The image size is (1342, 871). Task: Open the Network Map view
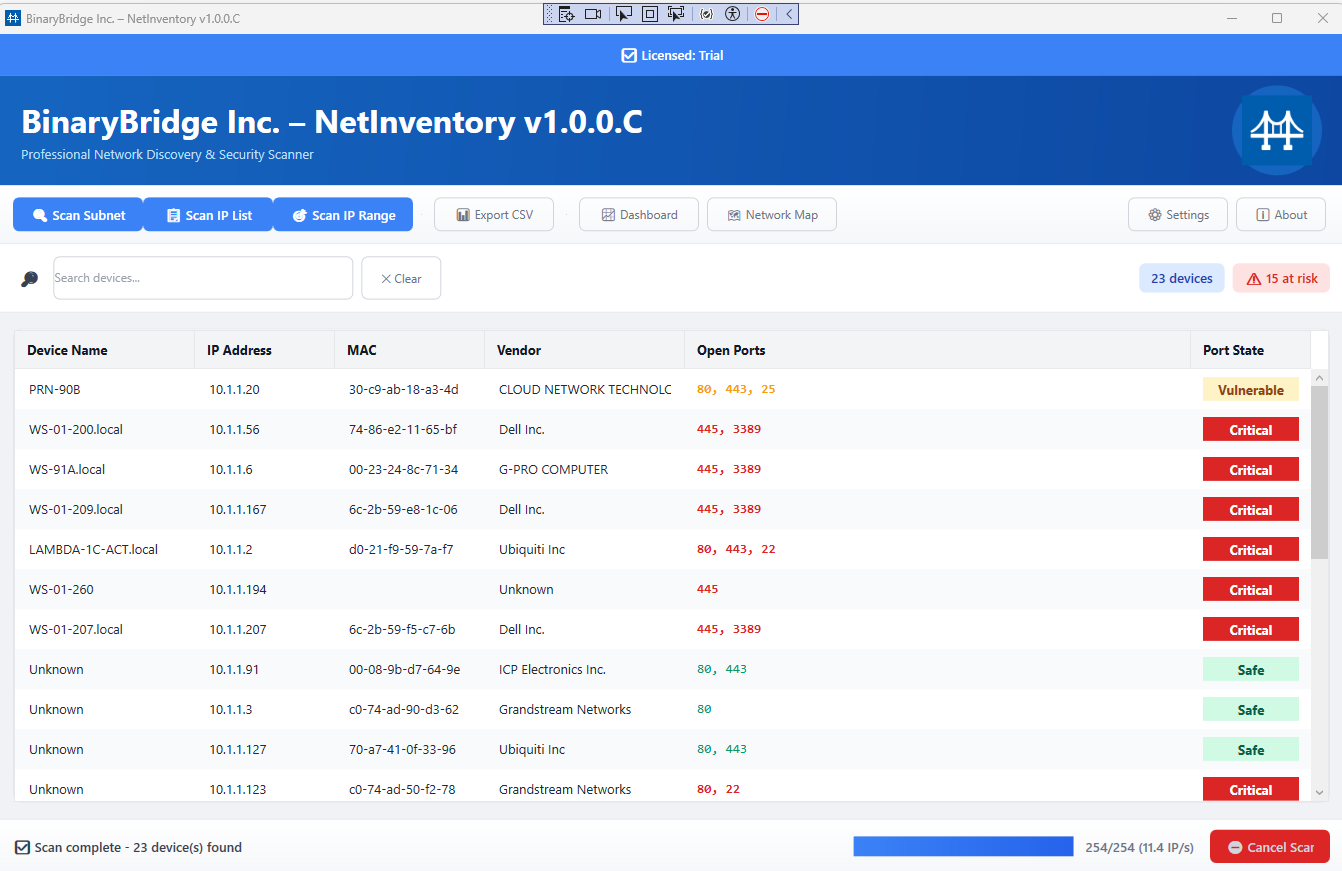pos(772,215)
